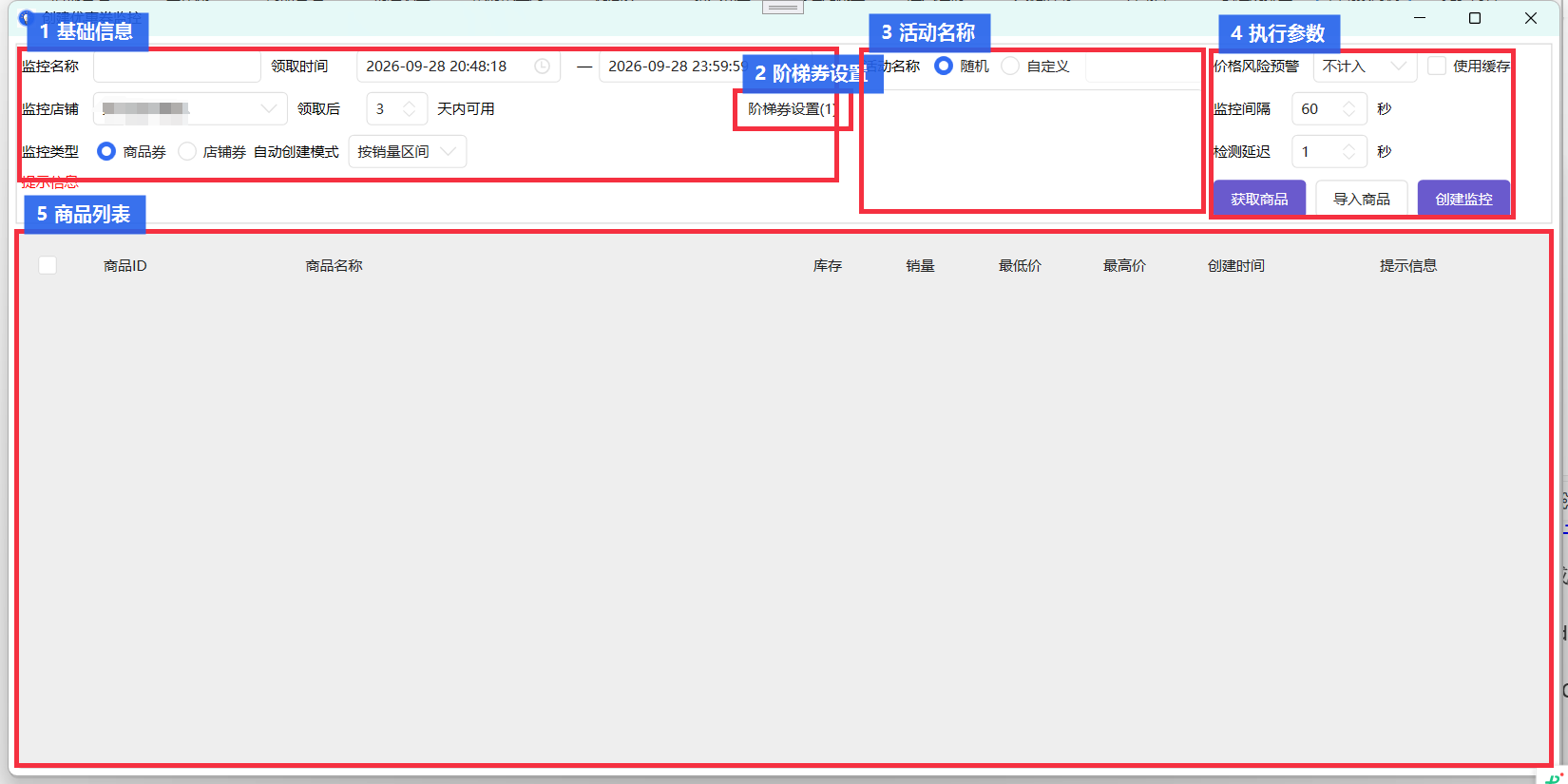Click the 获取商品 button
The height and width of the screenshot is (784, 1568).
pyautogui.click(x=1259, y=199)
